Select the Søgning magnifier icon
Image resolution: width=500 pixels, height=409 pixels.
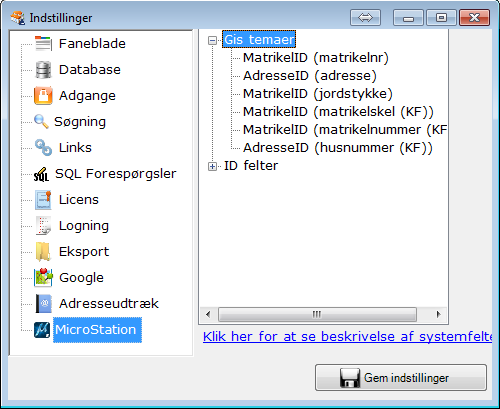[x=41, y=121]
